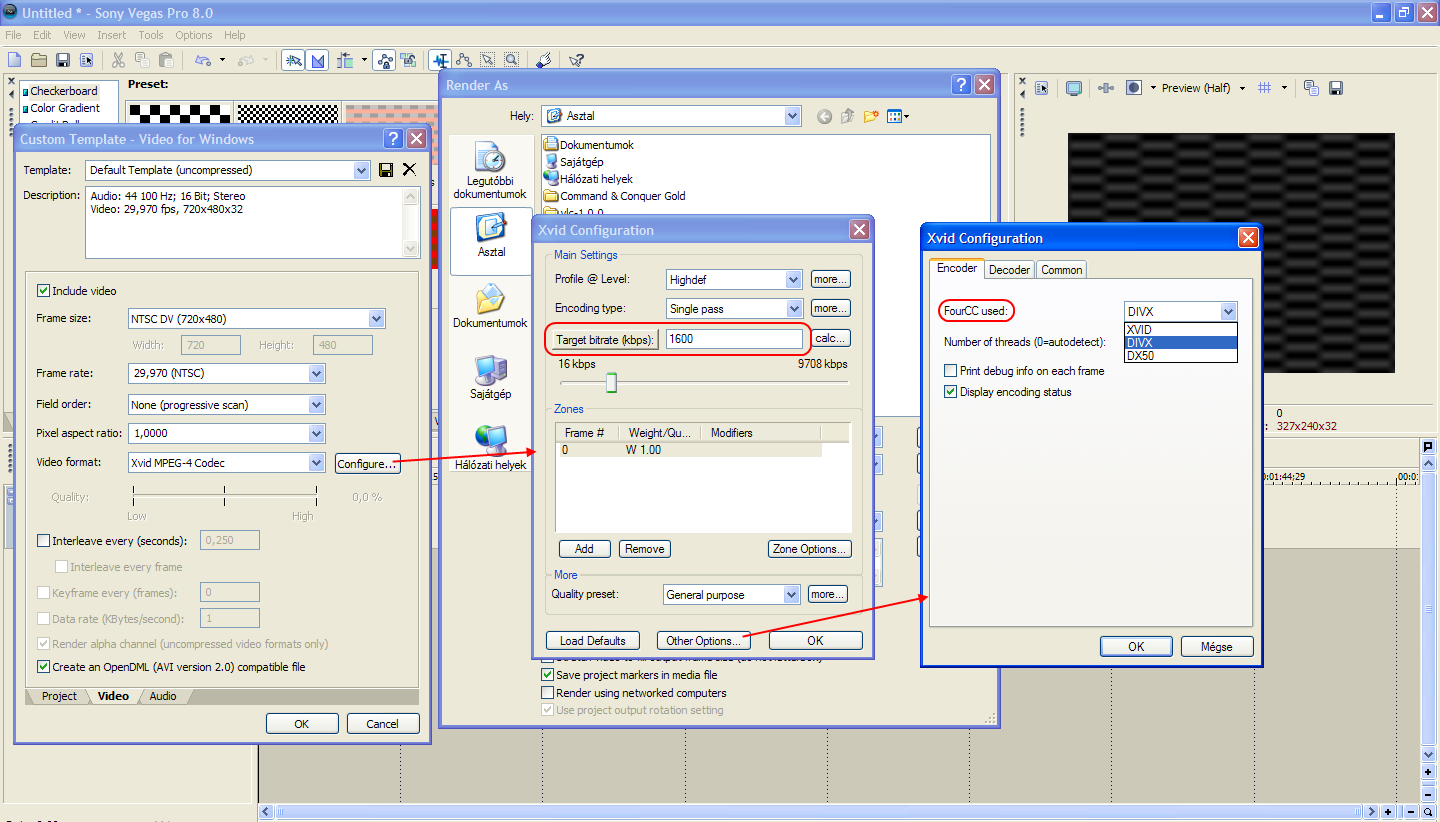This screenshot has width=1440, height=822.
Task: Switch to Decoder tab in Xvid Configuration
Action: pyautogui.click(x=1009, y=270)
